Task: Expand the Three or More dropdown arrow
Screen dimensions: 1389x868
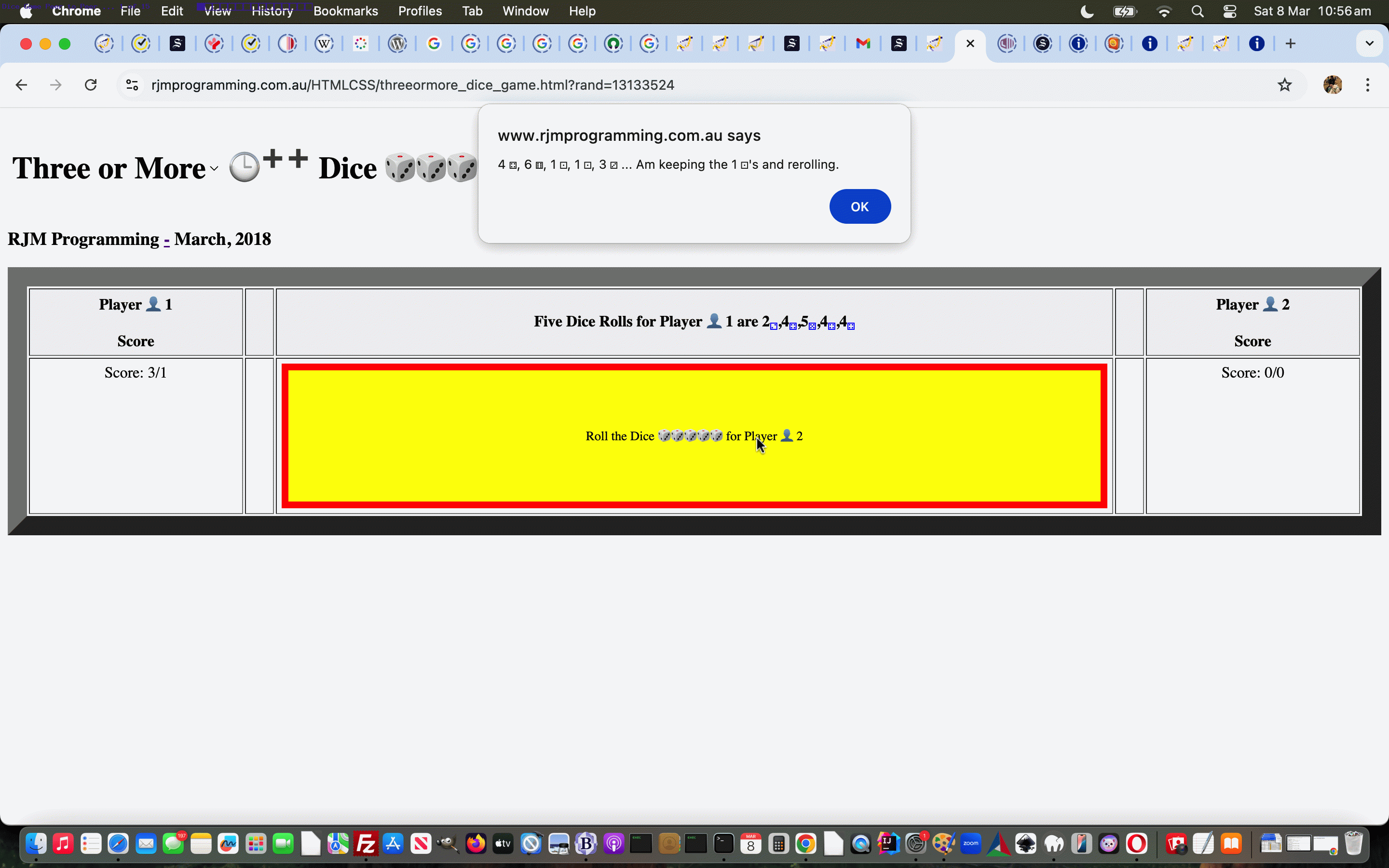Action: [214, 169]
